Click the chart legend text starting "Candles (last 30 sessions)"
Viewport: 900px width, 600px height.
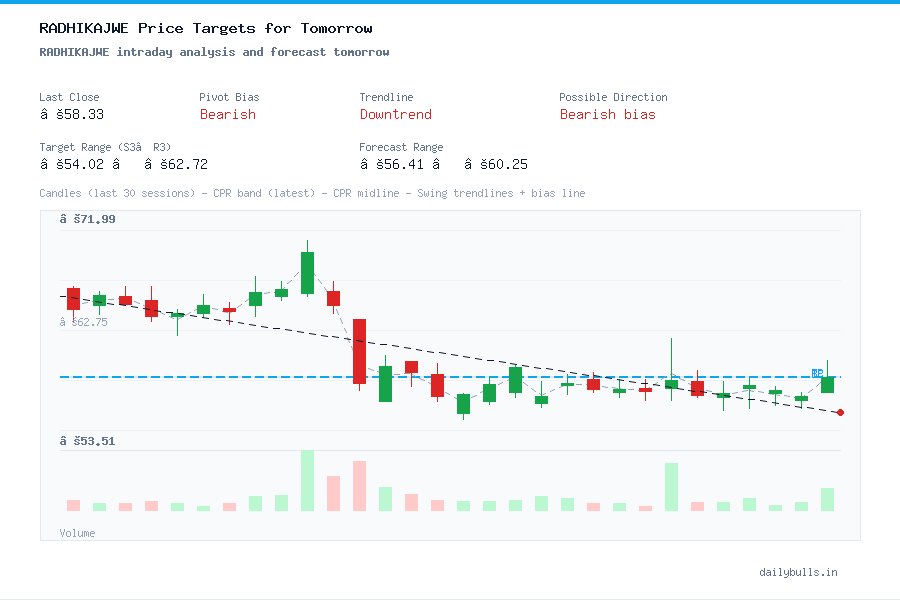click(312, 193)
